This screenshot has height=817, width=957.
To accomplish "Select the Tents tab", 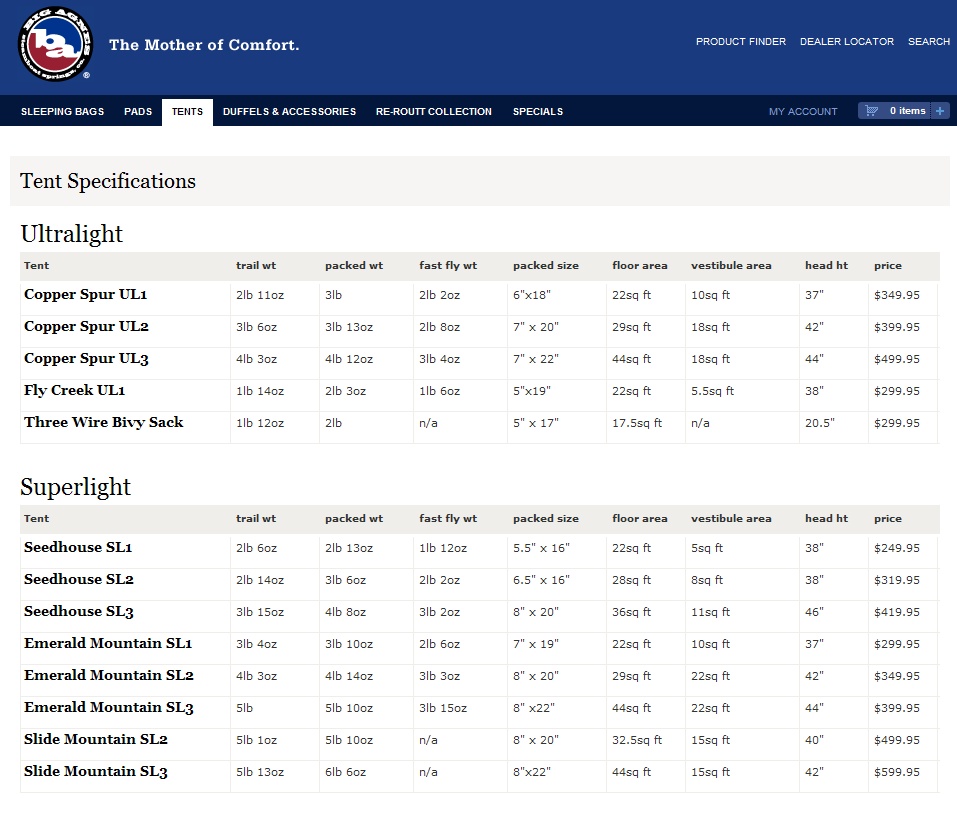I will click(x=187, y=112).
